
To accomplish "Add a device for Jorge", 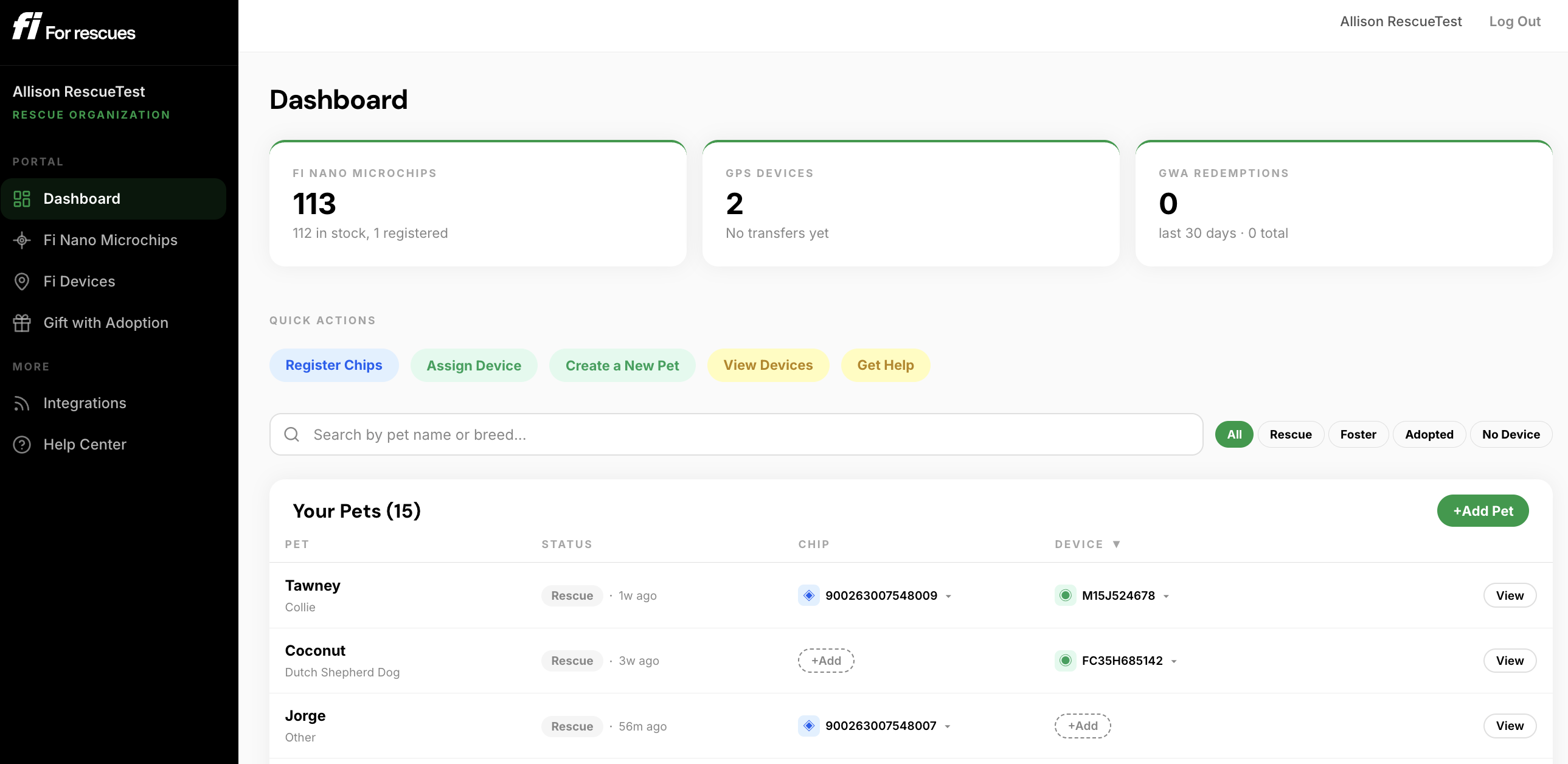I will (x=1083, y=726).
